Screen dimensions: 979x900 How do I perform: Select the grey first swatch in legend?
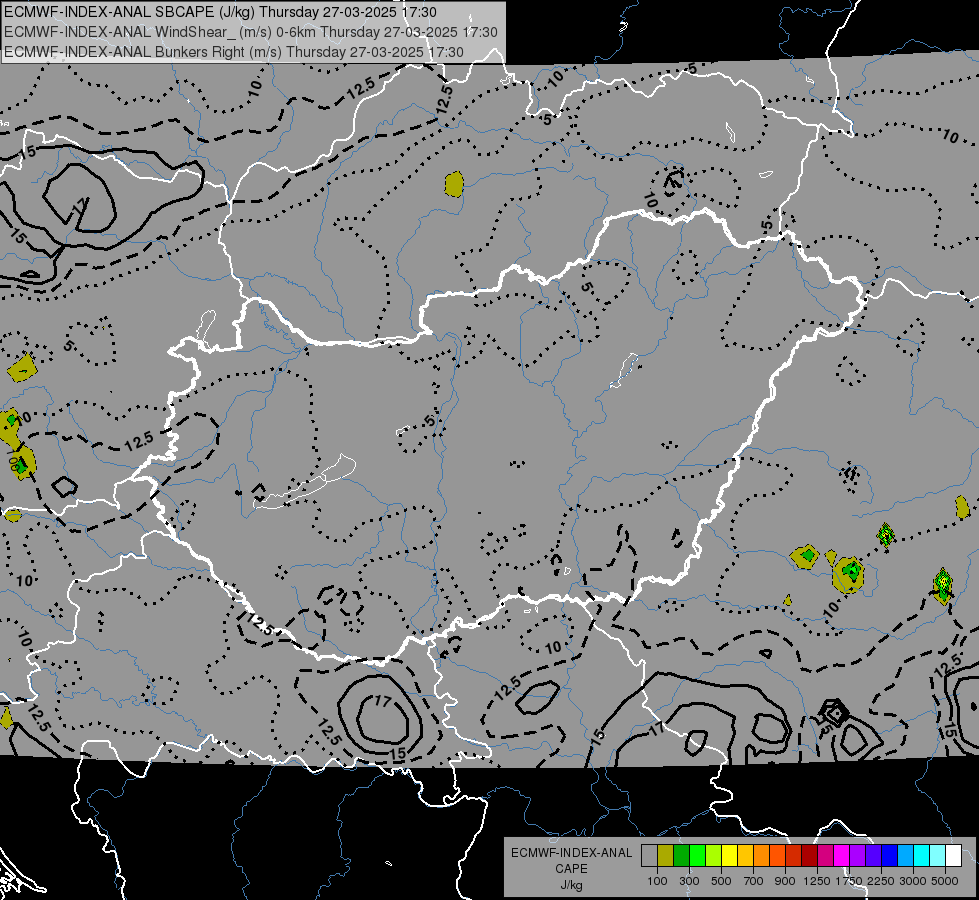pyautogui.click(x=649, y=856)
